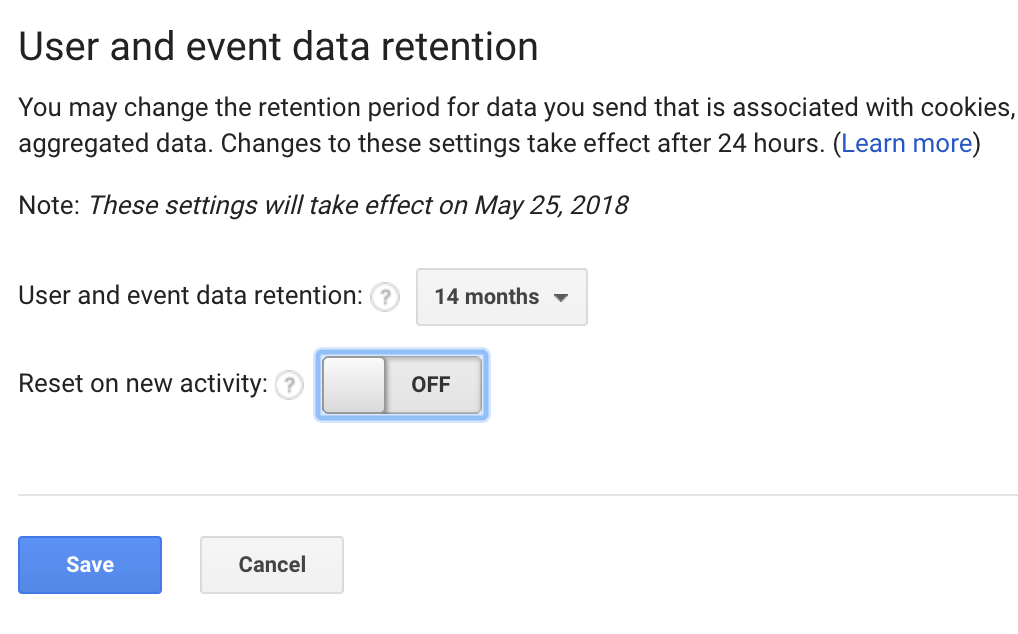
Task: Click the horizontal divider above Save
Action: point(518,495)
